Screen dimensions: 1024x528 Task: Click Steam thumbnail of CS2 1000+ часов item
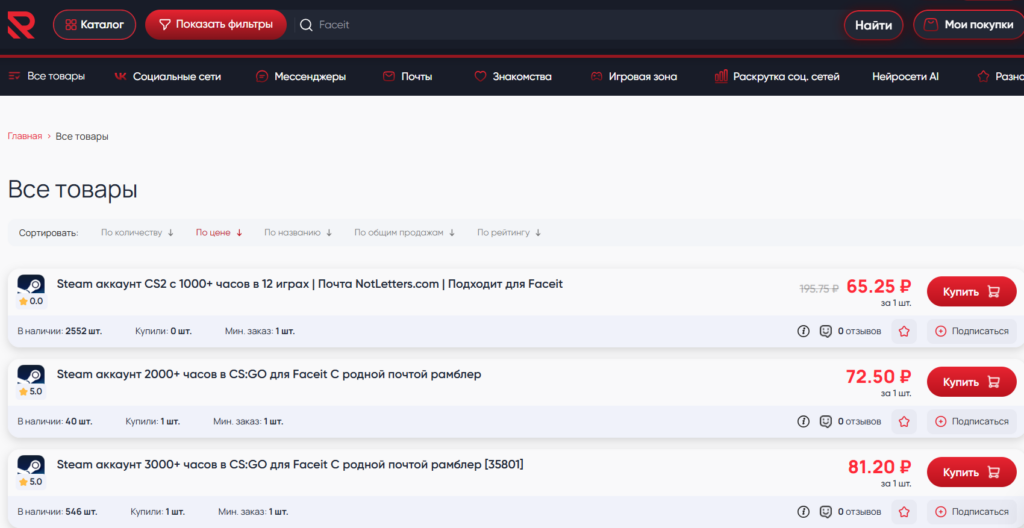pos(31,285)
